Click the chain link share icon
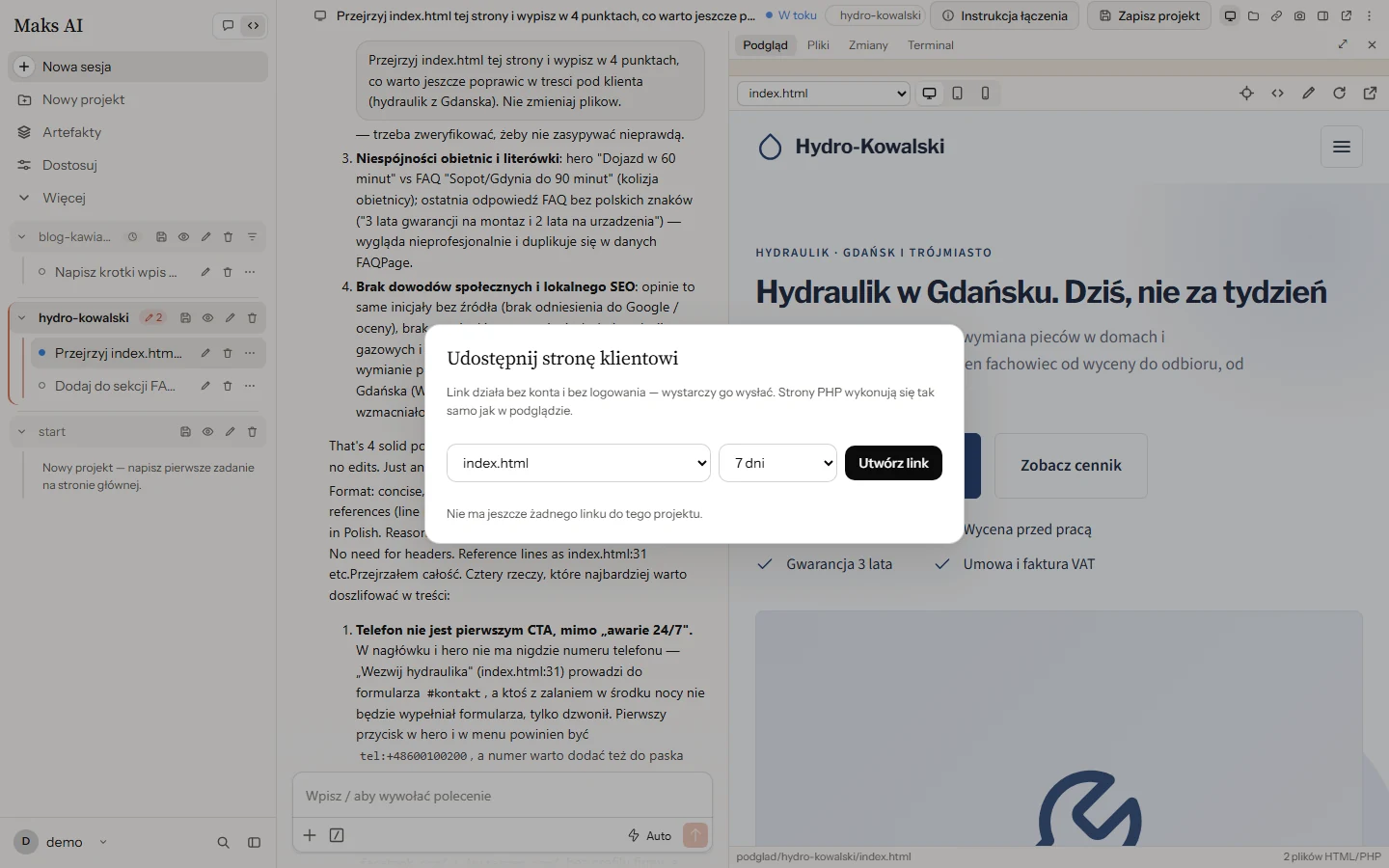Image resolution: width=1389 pixels, height=868 pixels. click(1276, 15)
